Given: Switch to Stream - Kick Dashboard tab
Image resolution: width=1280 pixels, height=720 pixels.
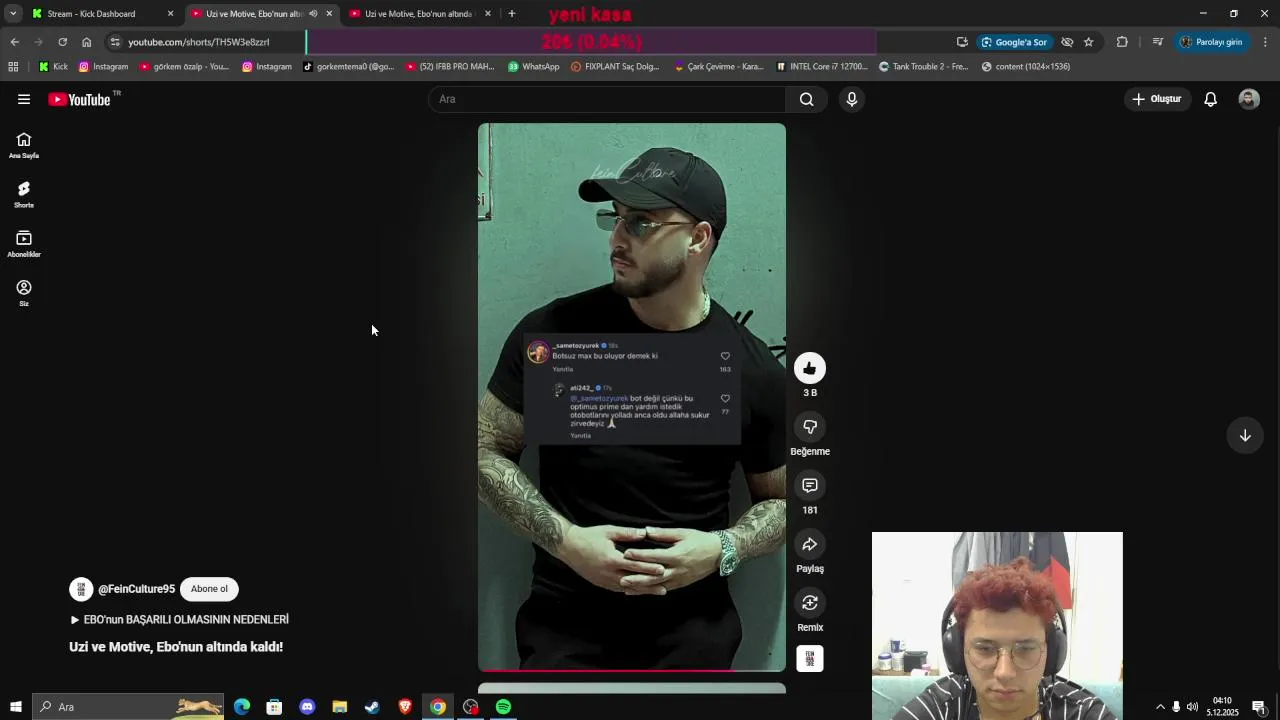Looking at the screenshot, I should (103, 14).
